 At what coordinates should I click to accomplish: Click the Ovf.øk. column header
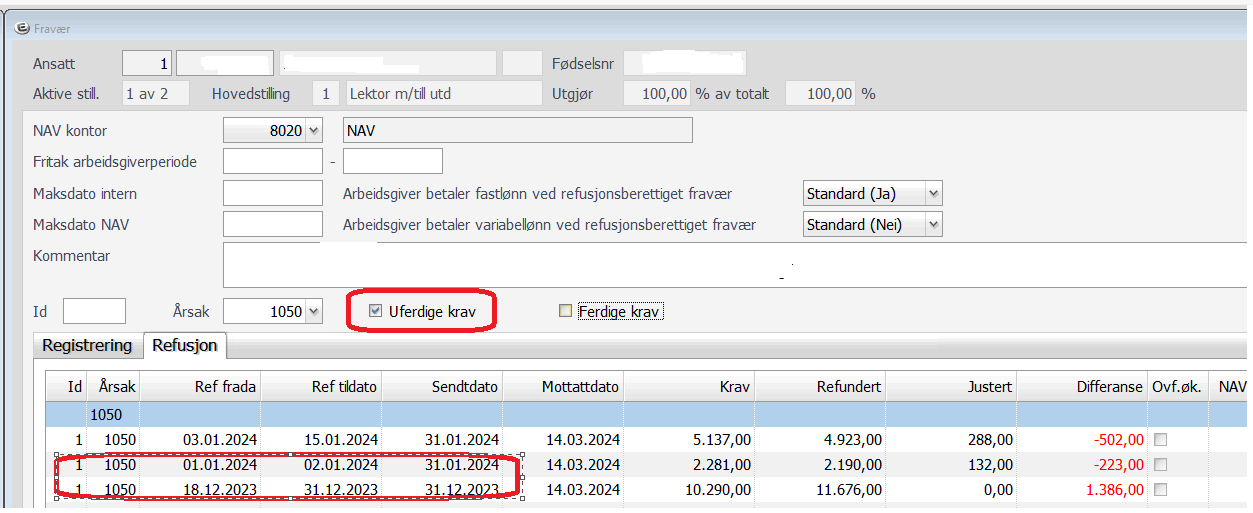(1177, 387)
